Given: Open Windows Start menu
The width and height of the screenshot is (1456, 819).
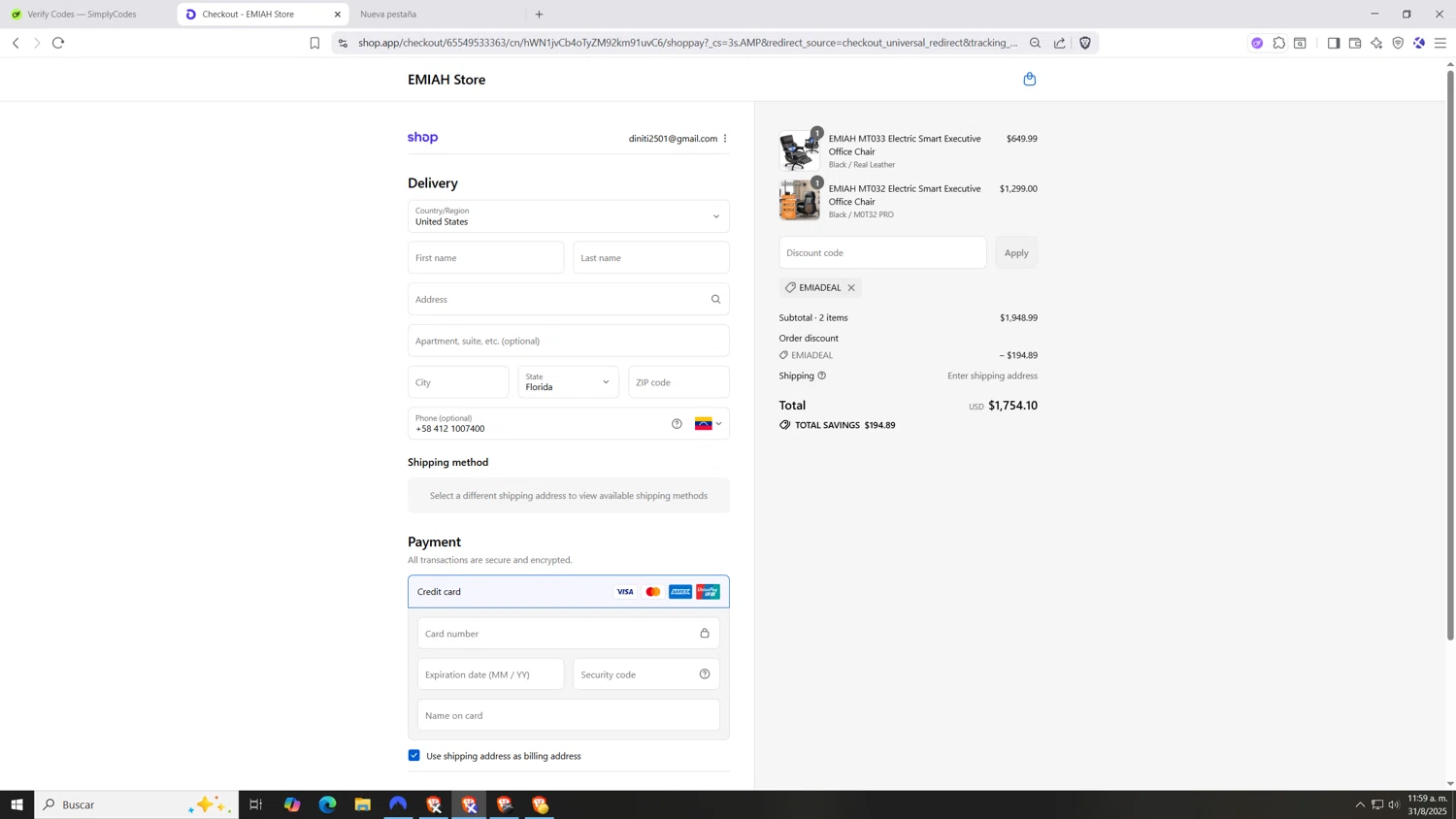Looking at the screenshot, I should click(17, 804).
